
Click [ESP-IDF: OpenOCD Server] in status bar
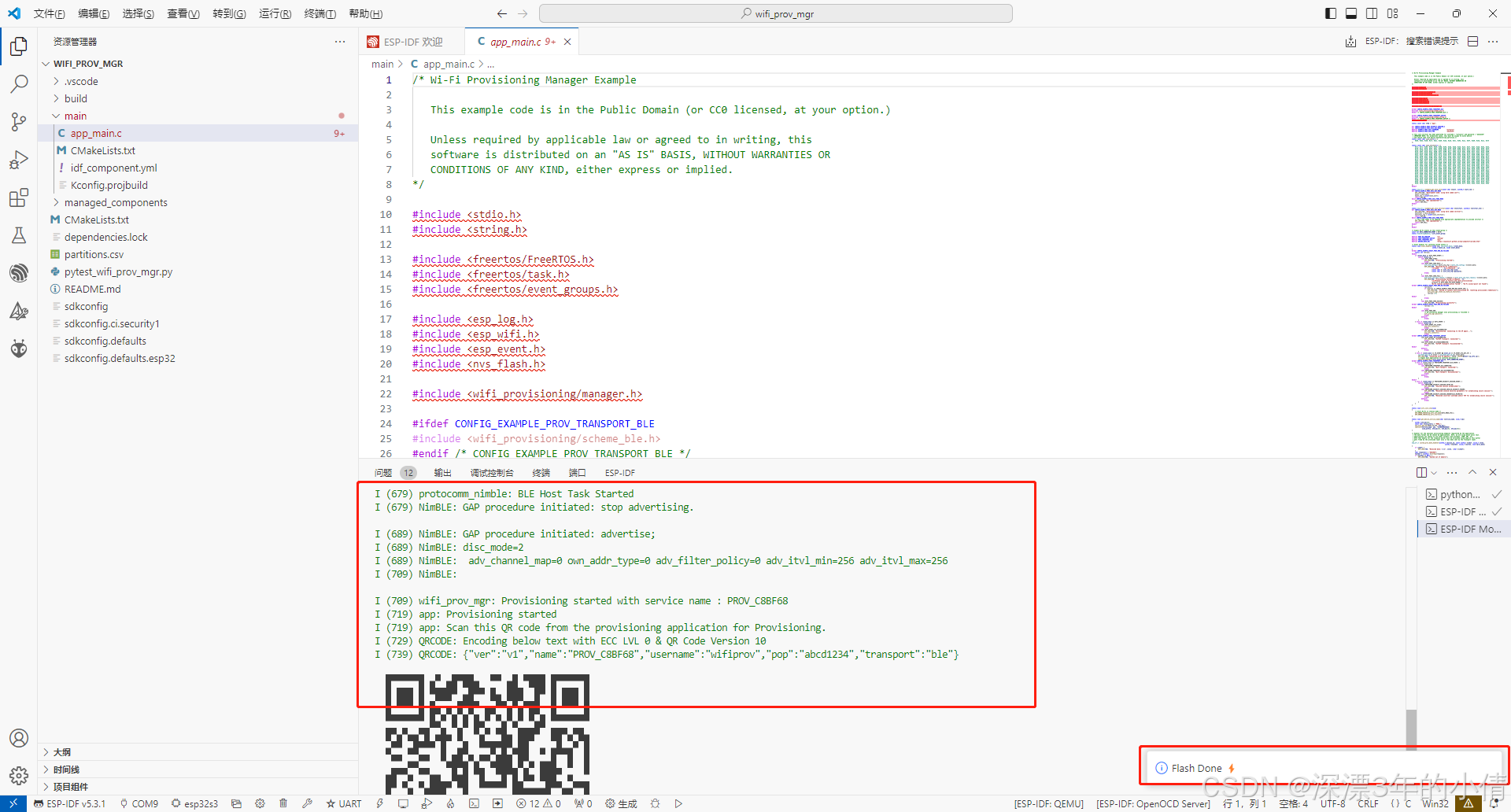tap(1153, 803)
